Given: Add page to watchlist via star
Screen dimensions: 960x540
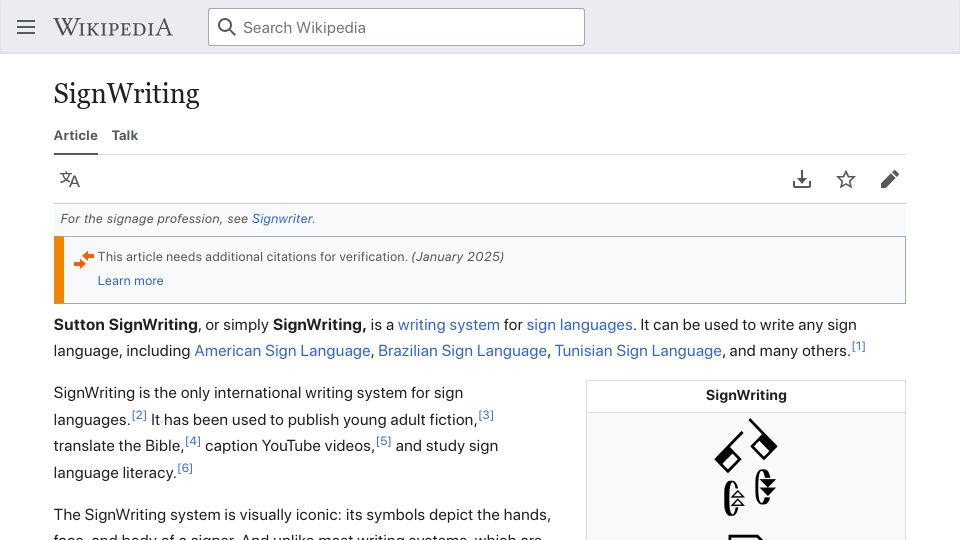Looking at the screenshot, I should click(846, 179).
